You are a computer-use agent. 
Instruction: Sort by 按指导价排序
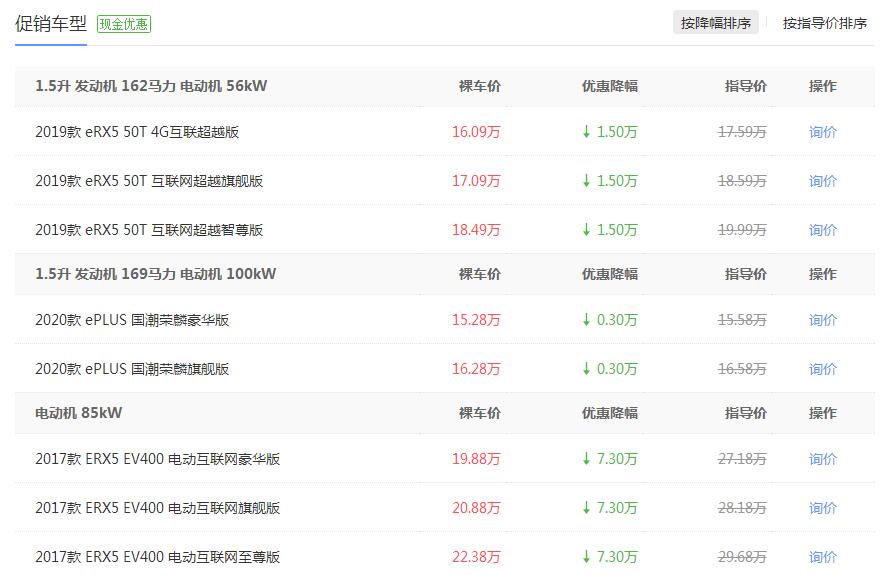pyautogui.click(x=825, y=23)
